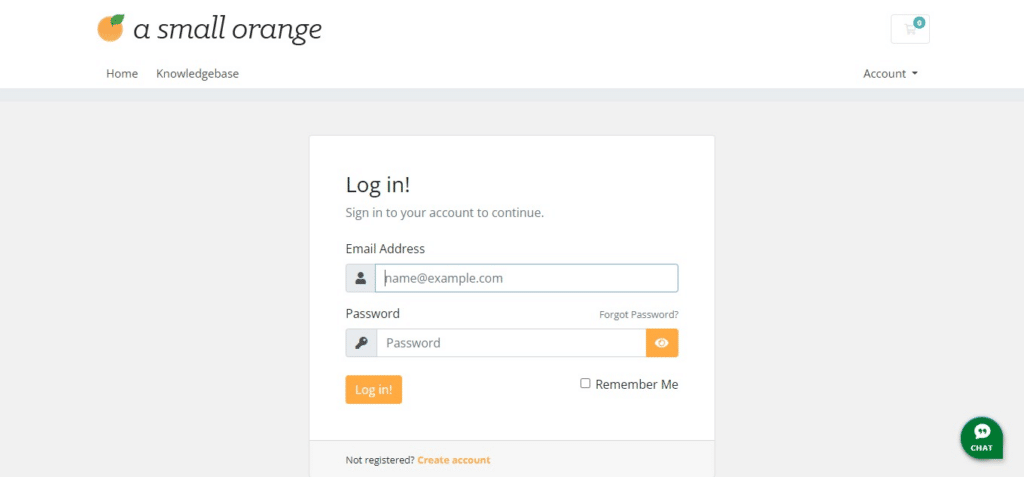The width and height of the screenshot is (1024, 477).
Task: Click the Remember Me label text
Action: [x=637, y=384]
